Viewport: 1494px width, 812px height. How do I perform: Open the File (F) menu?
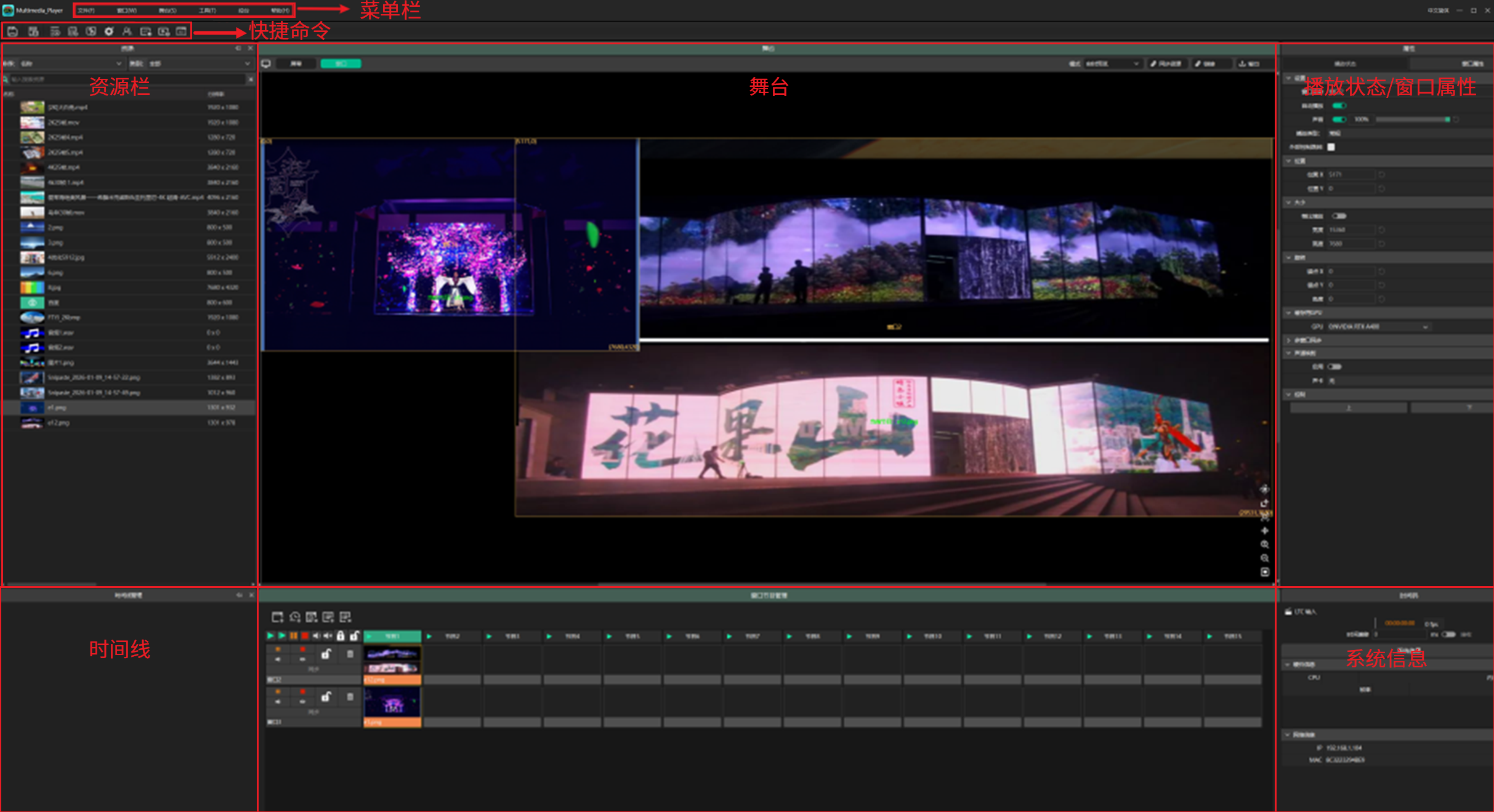tap(86, 10)
